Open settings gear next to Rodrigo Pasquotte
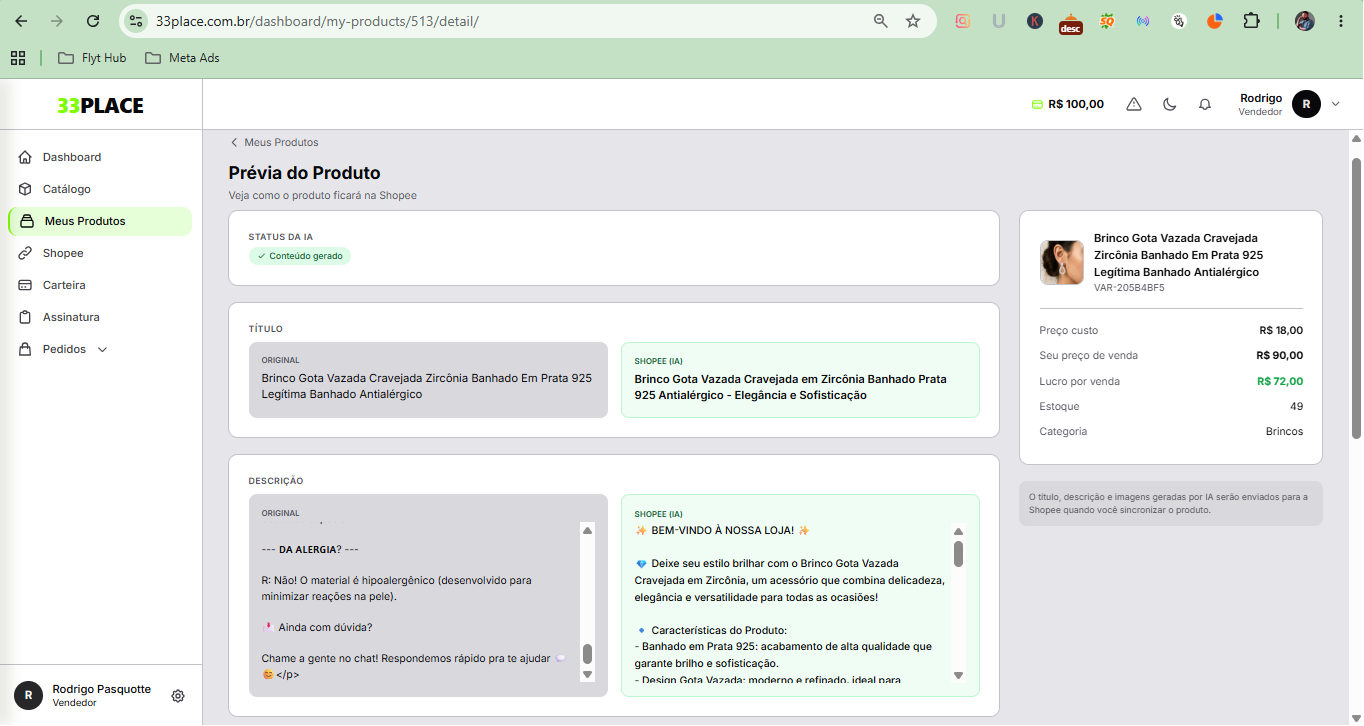The height and width of the screenshot is (726, 1364). [x=178, y=696]
